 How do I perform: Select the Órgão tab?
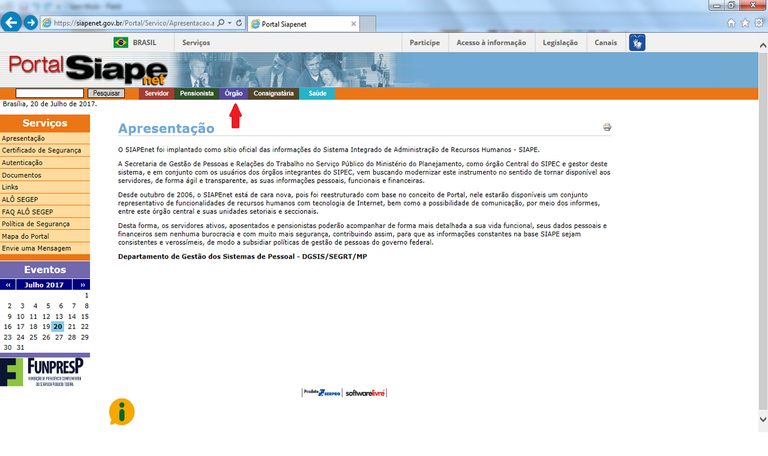tap(234, 94)
